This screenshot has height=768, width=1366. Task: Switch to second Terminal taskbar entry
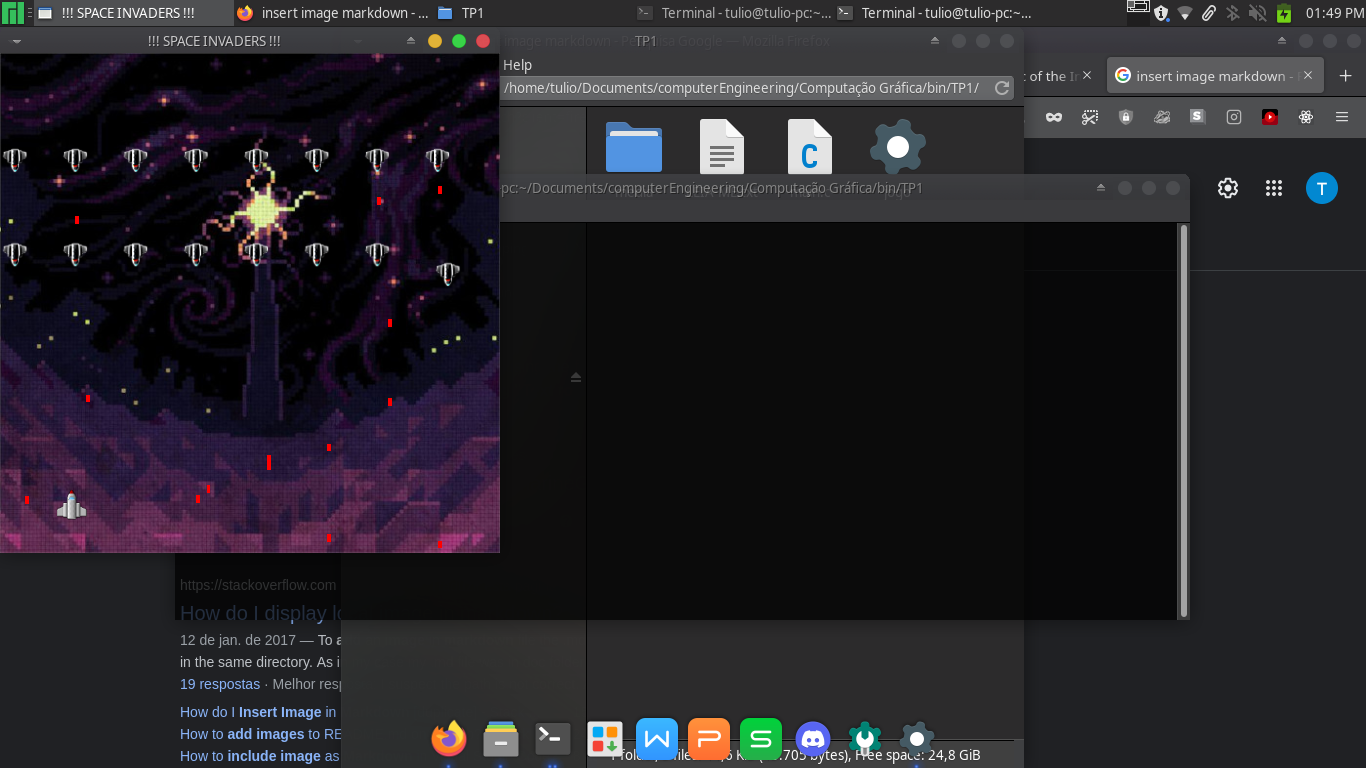point(933,13)
